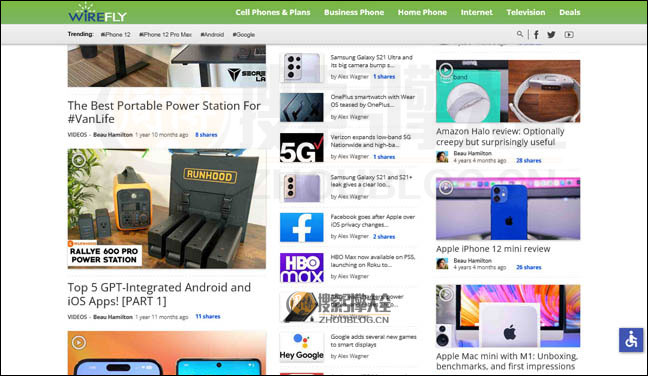Open Apple iPhone 12 mini review headline
This screenshot has height=376, width=648.
(493, 249)
